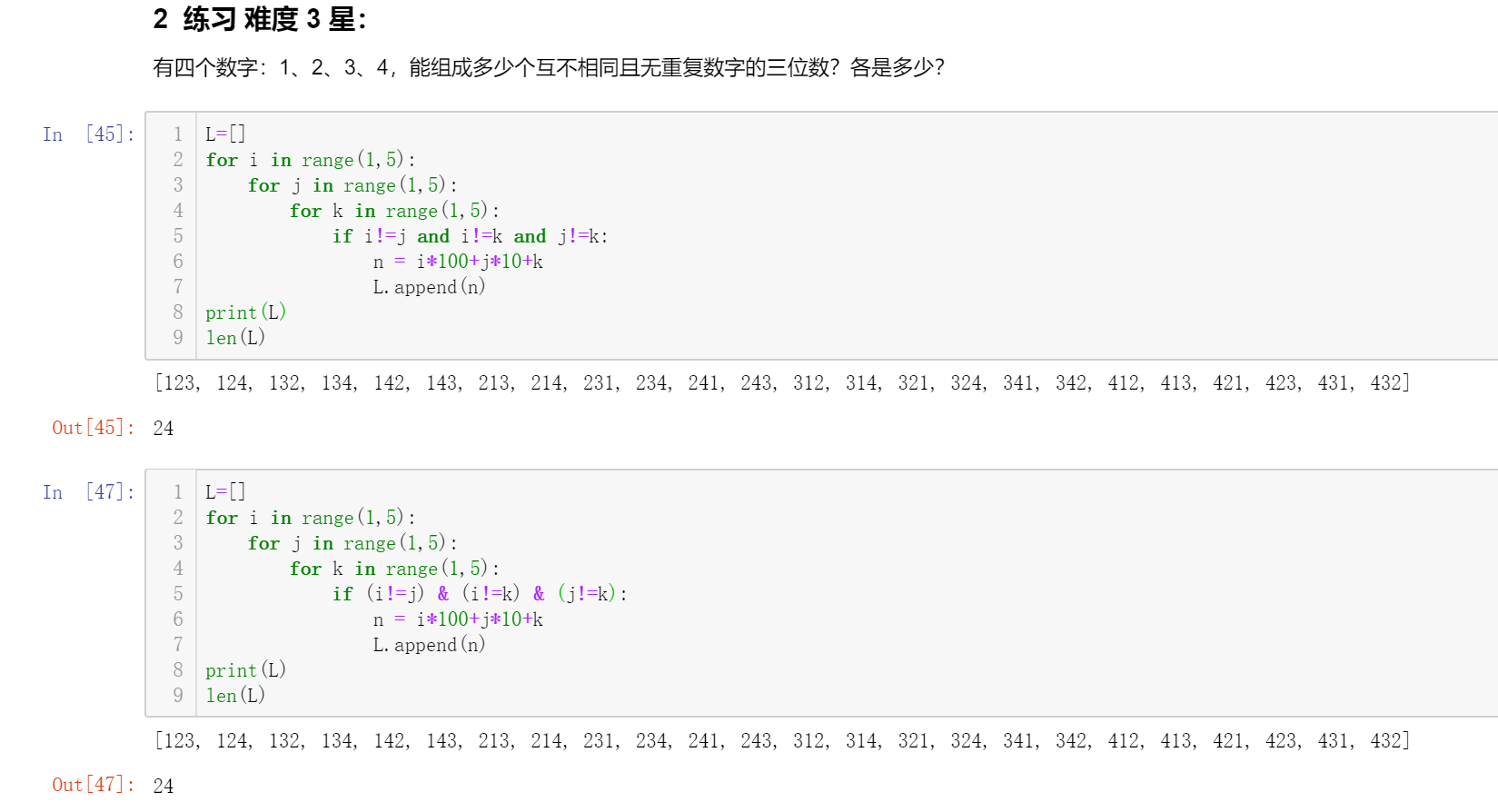The image size is (1498, 812).
Task: Select the In [47] cell prompt
Action: tap(88, 492)
